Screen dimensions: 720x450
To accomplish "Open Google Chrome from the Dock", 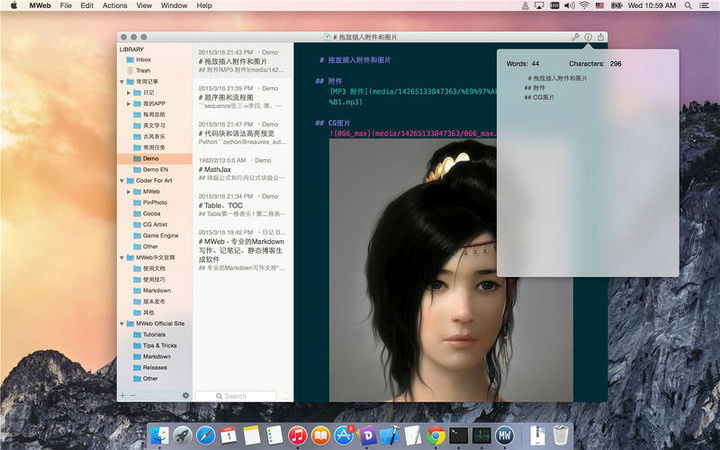I will pyautogui.click(x=435, y=435).
